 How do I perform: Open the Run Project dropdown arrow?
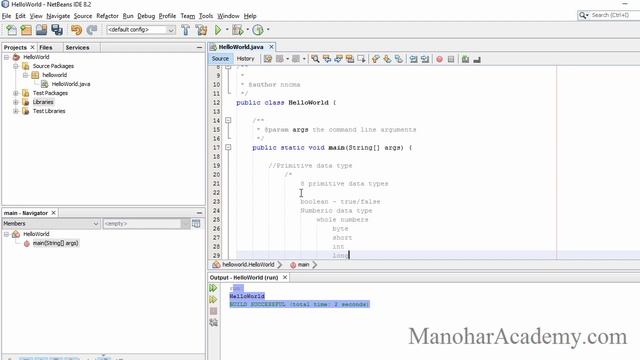point(227,29)
